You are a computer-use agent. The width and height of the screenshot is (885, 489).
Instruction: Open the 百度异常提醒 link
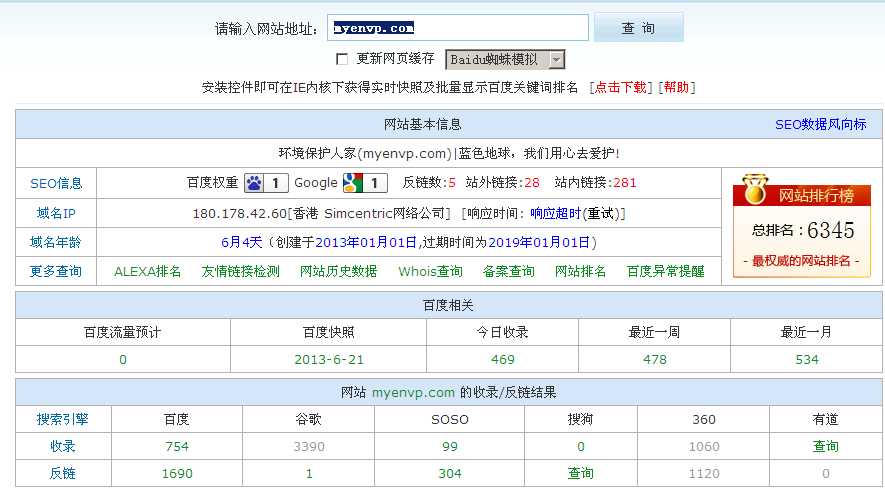tap(665, 271)
